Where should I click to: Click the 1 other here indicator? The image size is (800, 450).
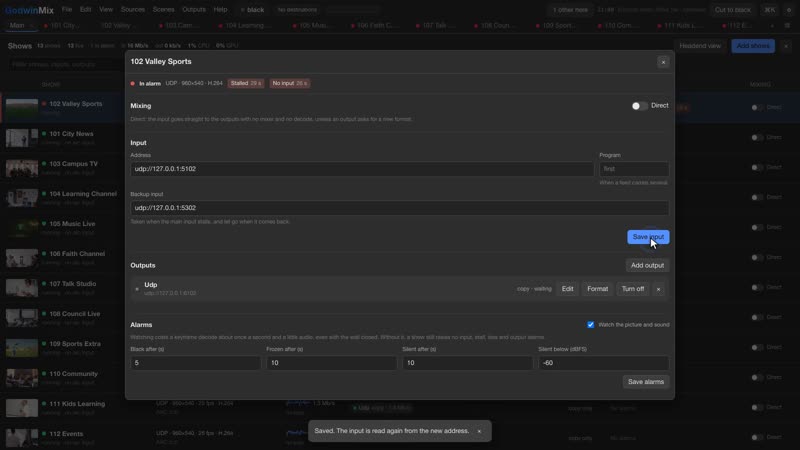coord(570,10)
